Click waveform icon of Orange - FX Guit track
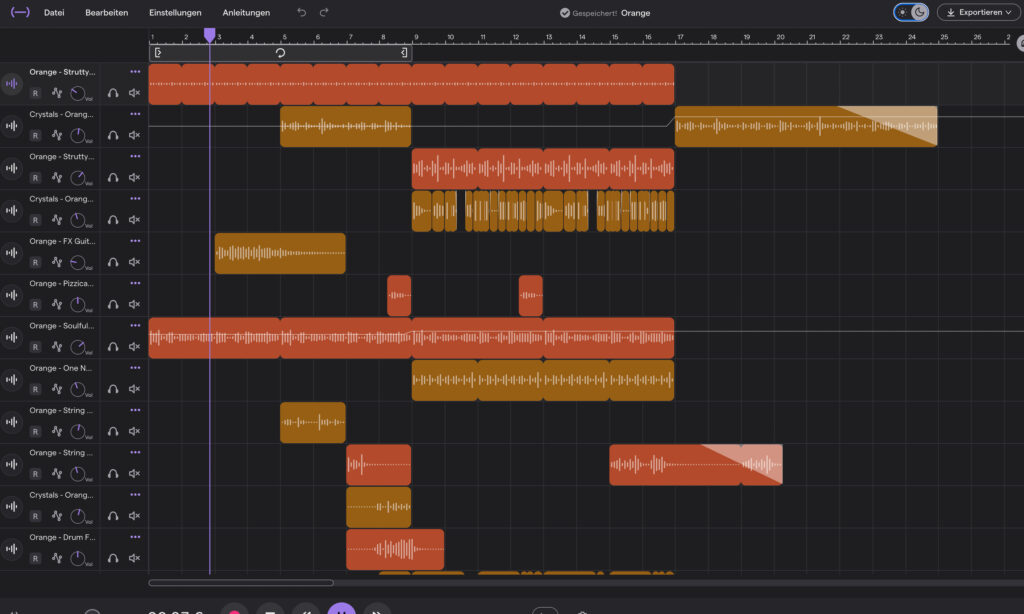Viewport: 1024px width, 614px height. pos(12,253)
